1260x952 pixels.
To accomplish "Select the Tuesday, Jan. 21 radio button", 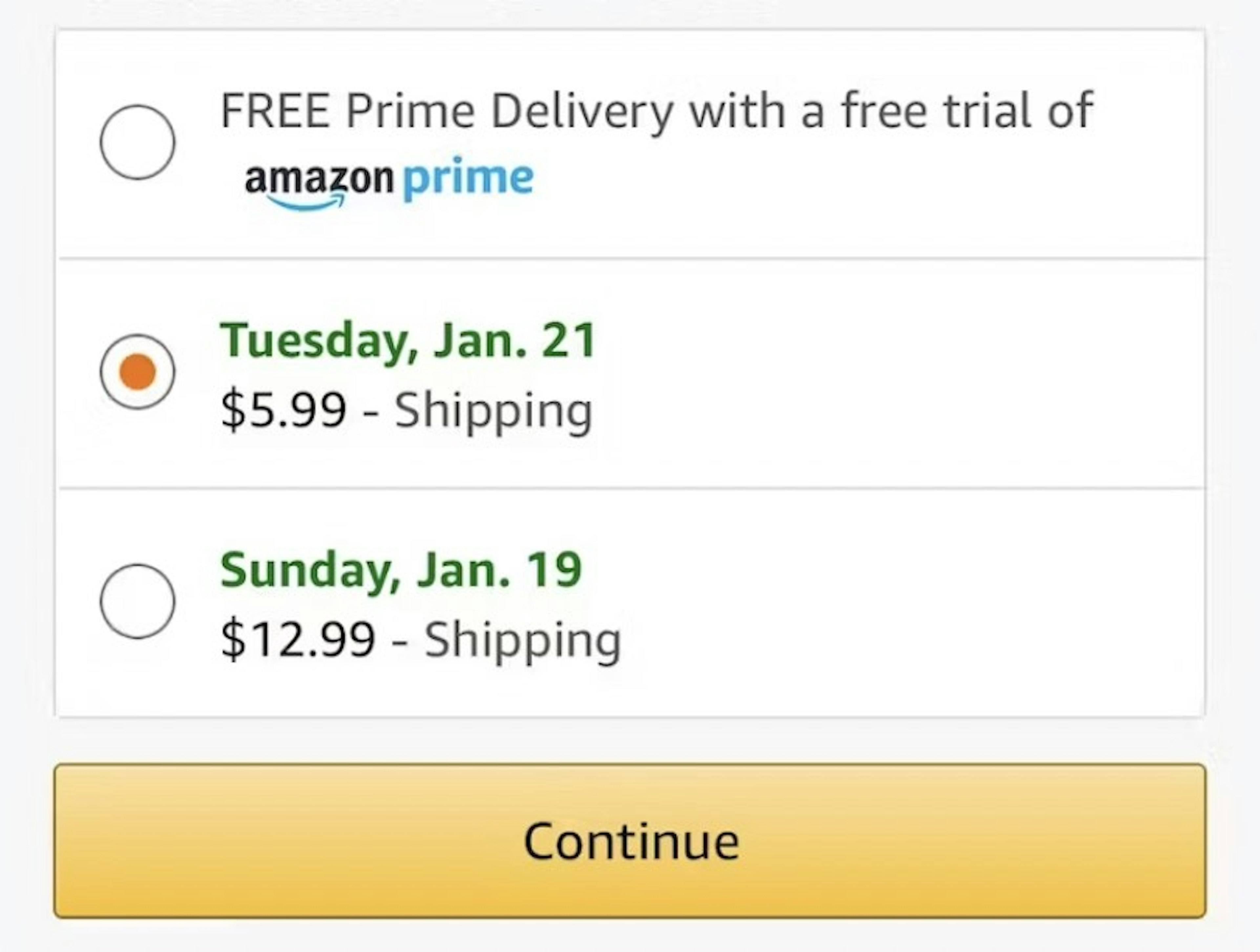I will tap(137, 371).
